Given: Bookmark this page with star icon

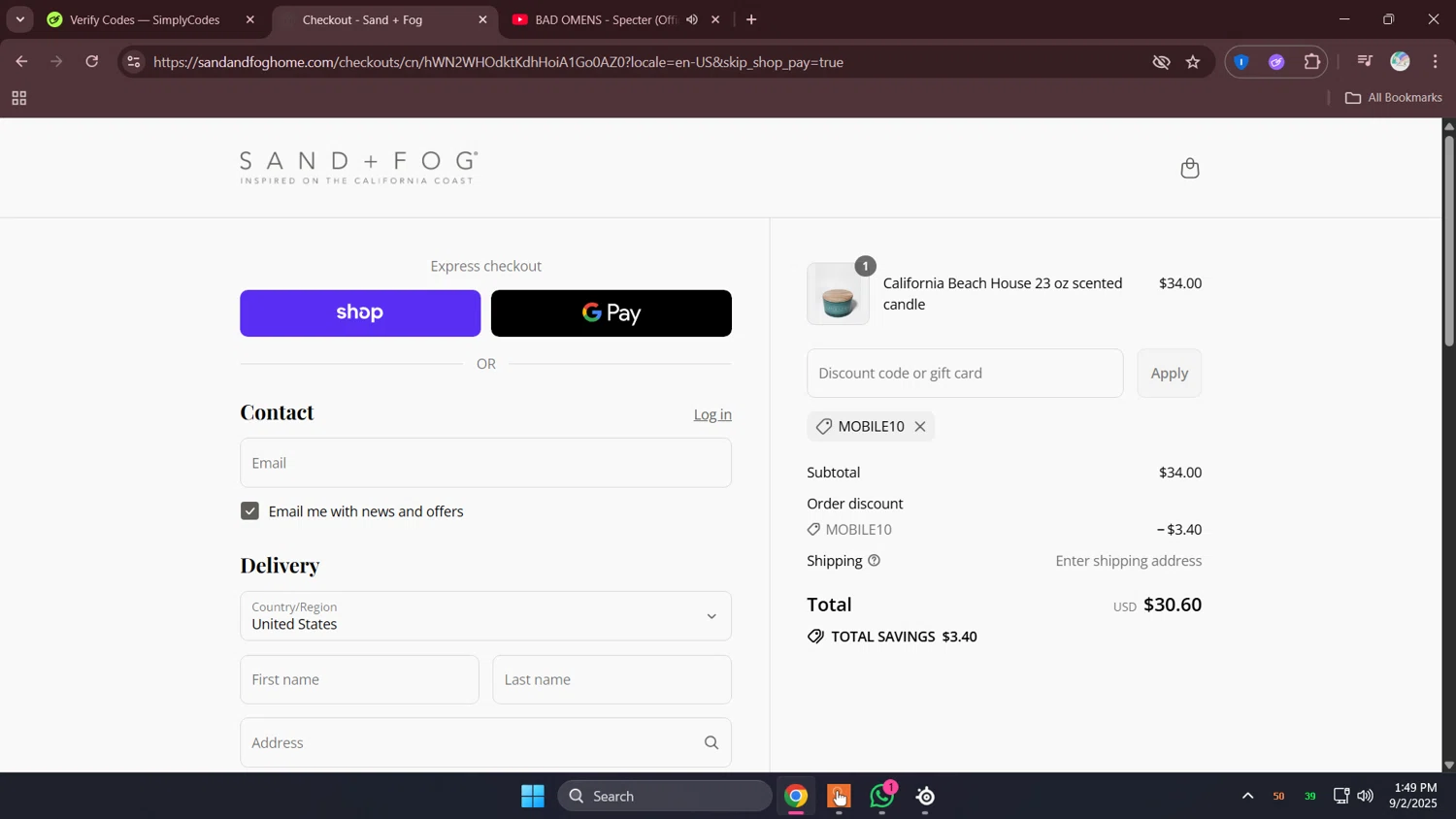Looking at the screenshot, I should (x=1193, y=62).
